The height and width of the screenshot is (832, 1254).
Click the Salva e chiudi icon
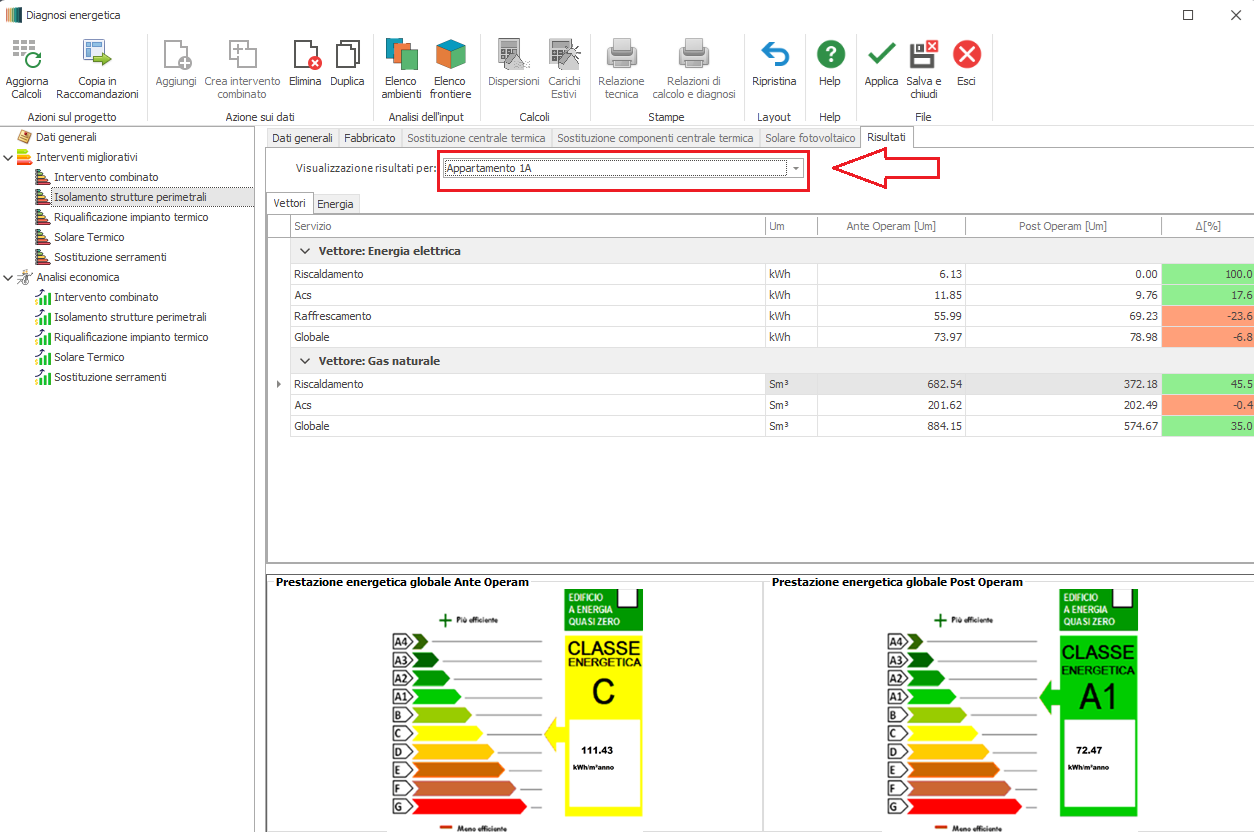tap(923, 55)
